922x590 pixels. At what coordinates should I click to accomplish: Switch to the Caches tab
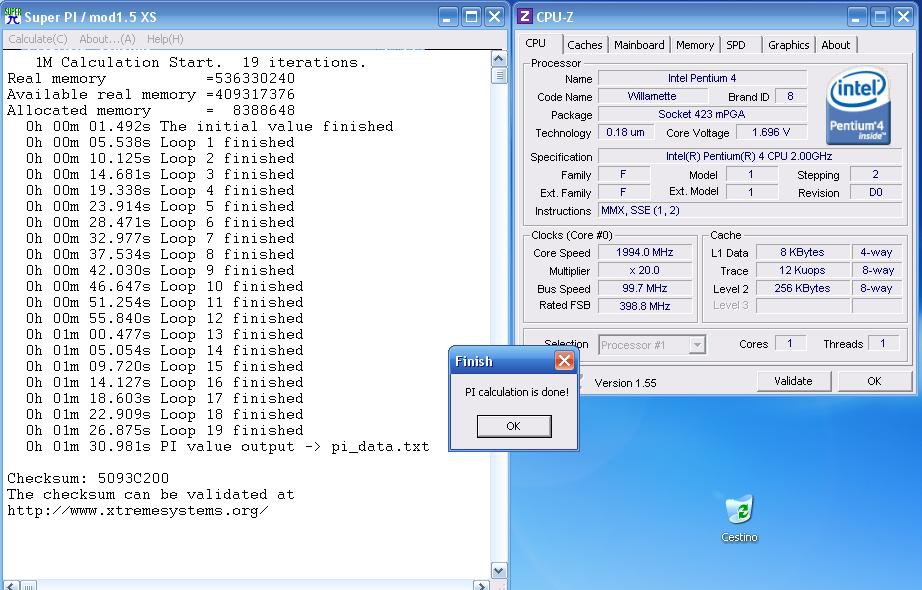(584, 45)
